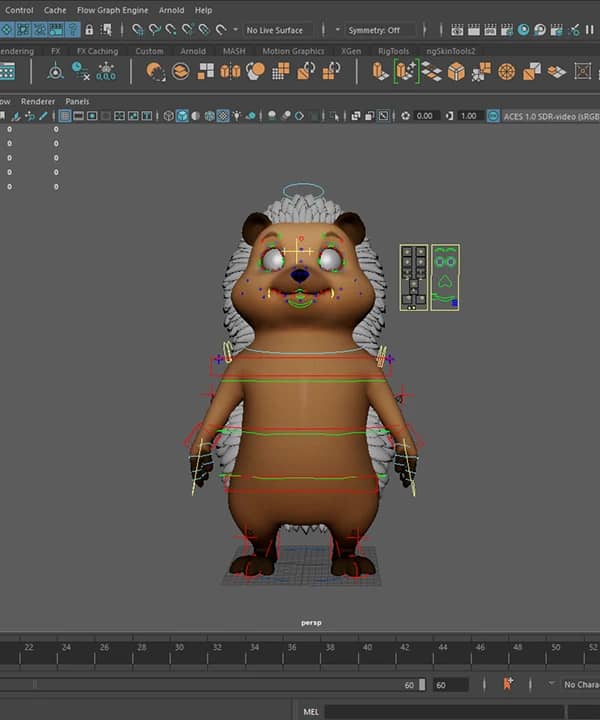
Task: Select smooth shade all blue cube icon
Action: pyautogui.click(x=182, y=116)
